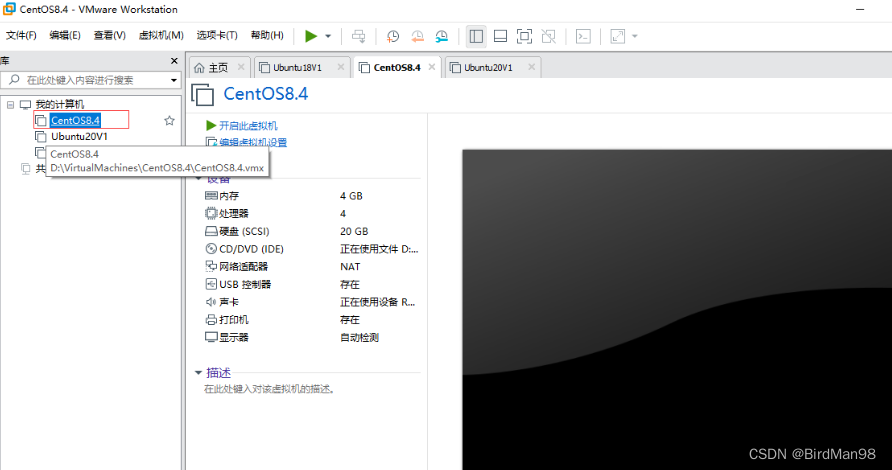Open stretch display dropdown arrow

(x=635, y=36)
